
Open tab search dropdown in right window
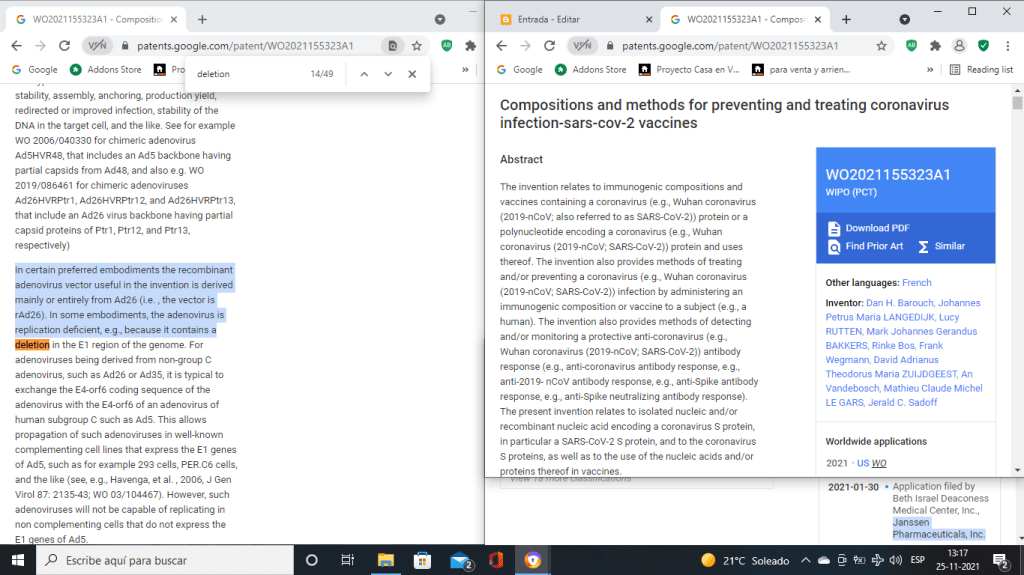(905, 19)
